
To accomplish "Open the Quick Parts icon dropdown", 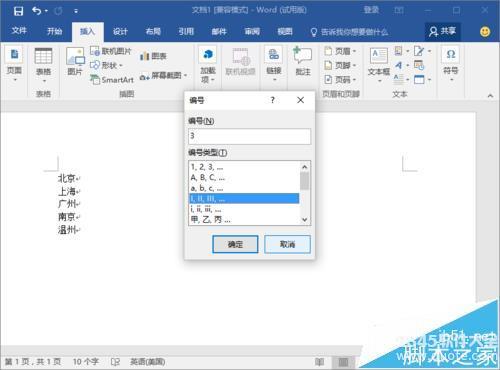I will click(x=401, y=51).
